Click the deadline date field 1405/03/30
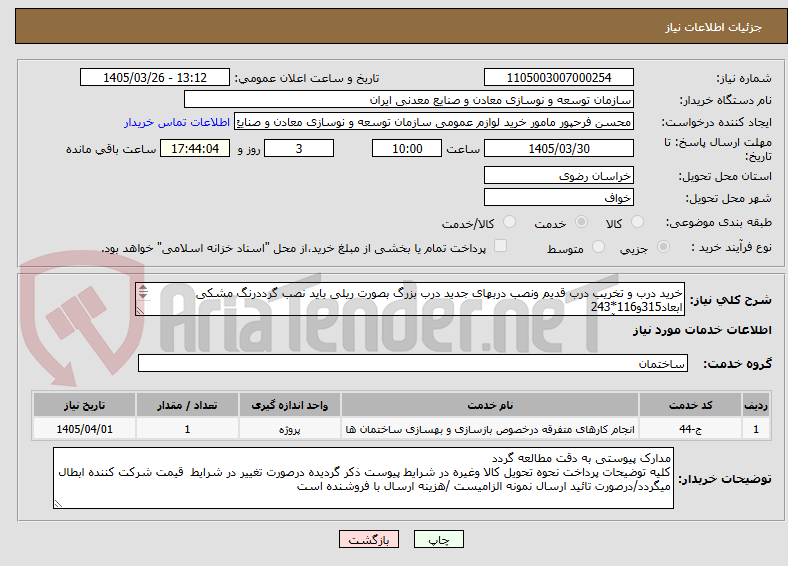 (x=558, y=148)
